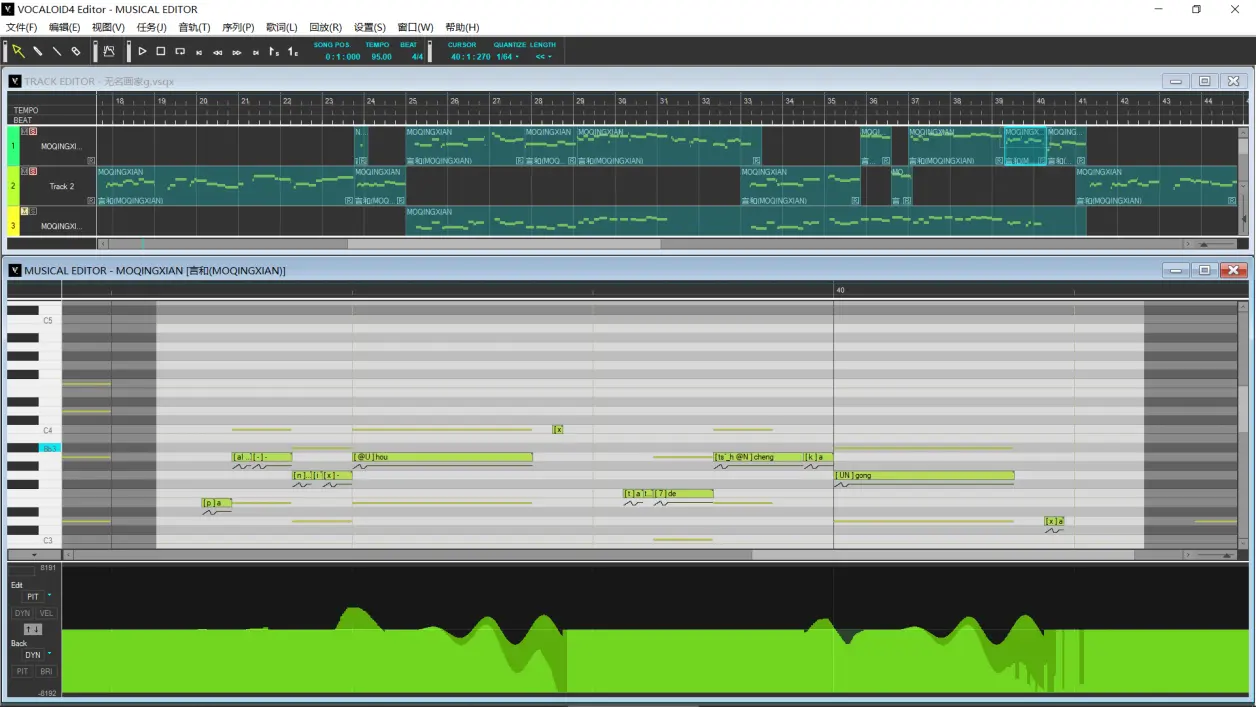The image size is (1256, 707).
Task: Select the Arrow pointer tool
Action: coord(18,51)
